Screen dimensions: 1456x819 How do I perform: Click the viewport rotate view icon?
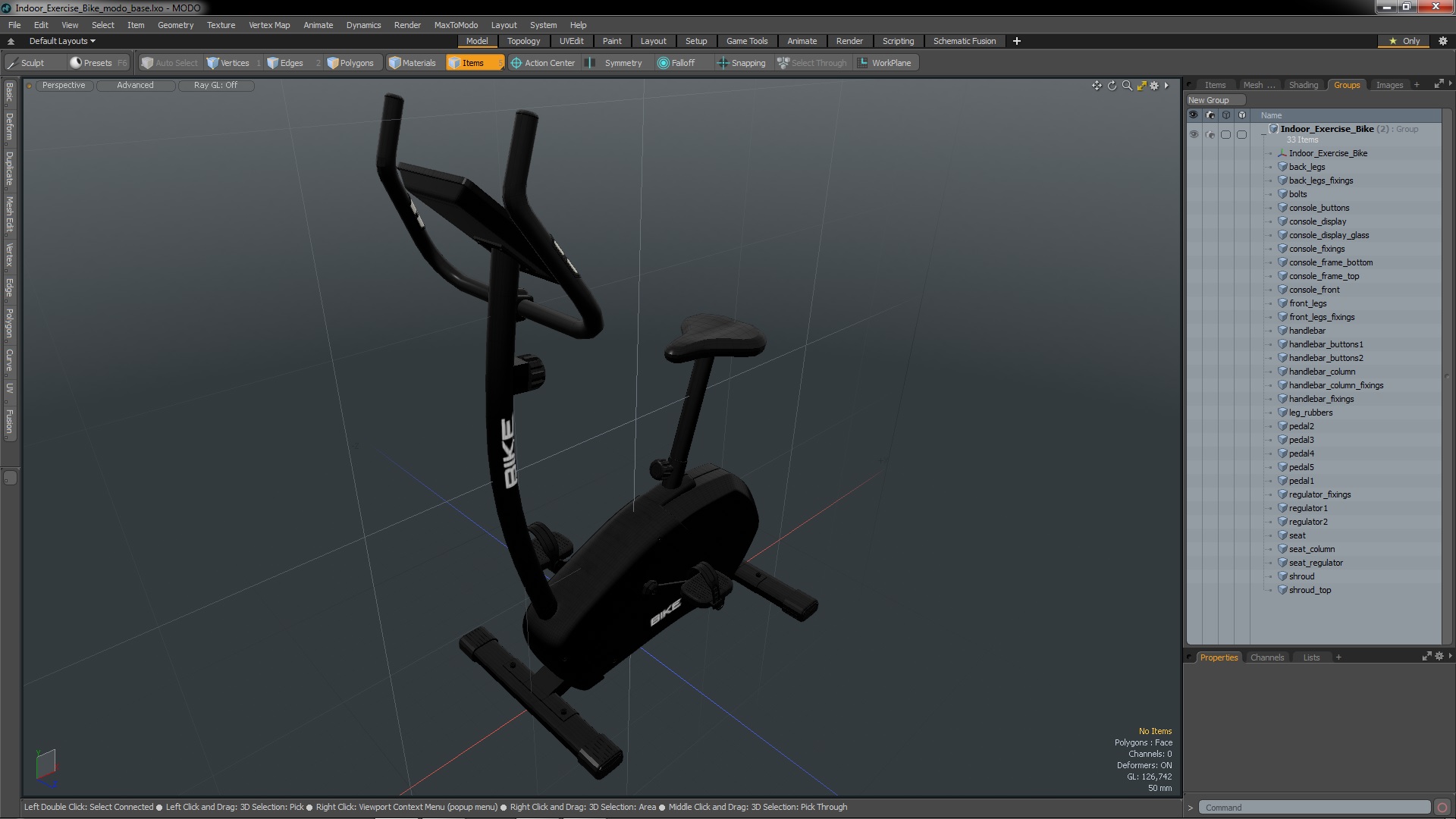1112,86
